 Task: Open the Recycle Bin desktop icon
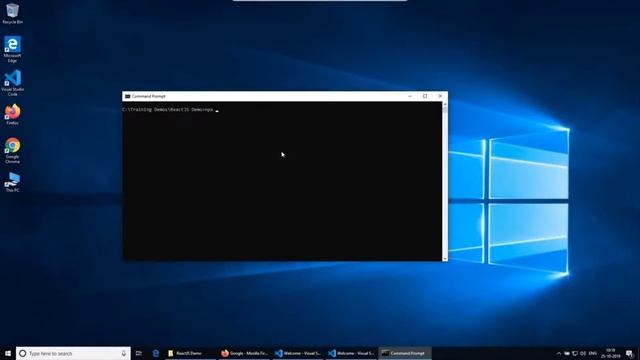click(12, 13)
